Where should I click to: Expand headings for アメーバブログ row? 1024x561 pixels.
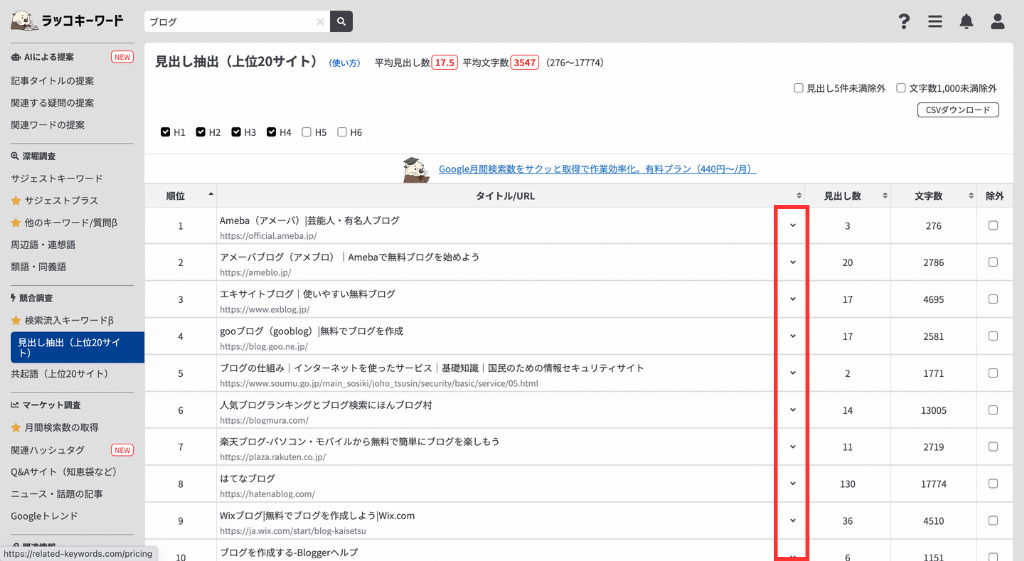792,262
